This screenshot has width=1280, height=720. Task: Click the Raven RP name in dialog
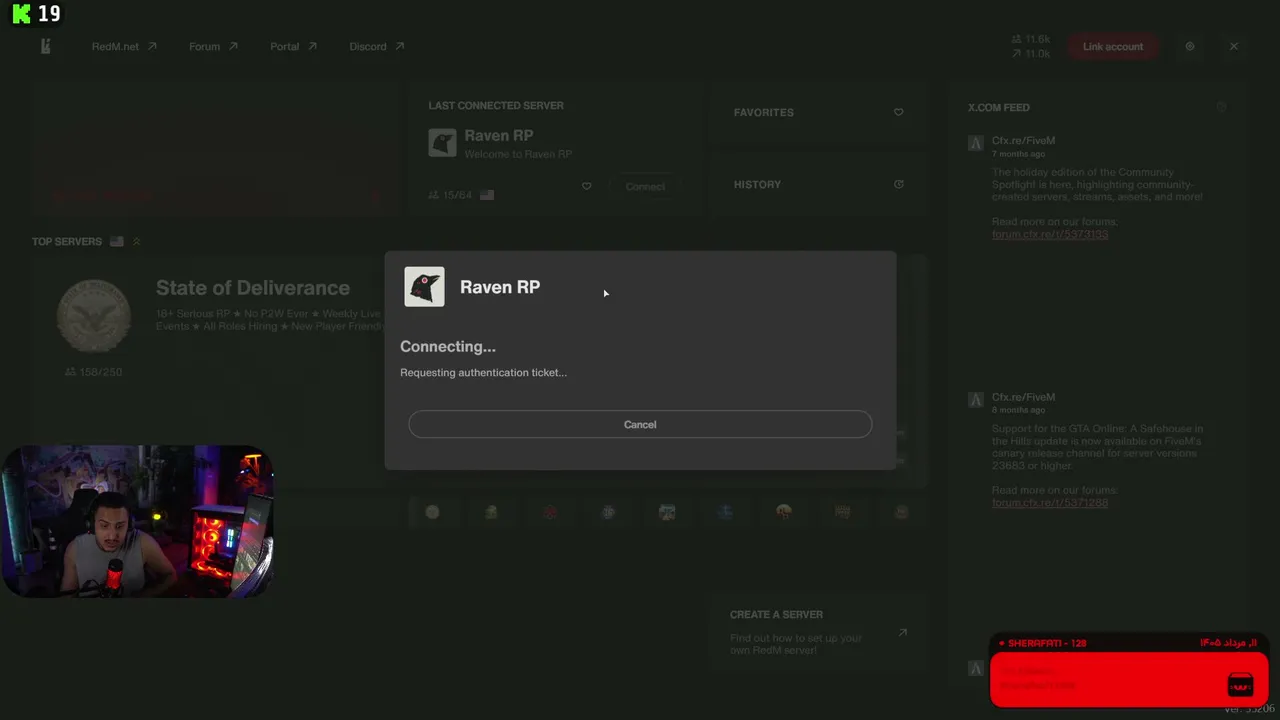click(x=500, y=287)
